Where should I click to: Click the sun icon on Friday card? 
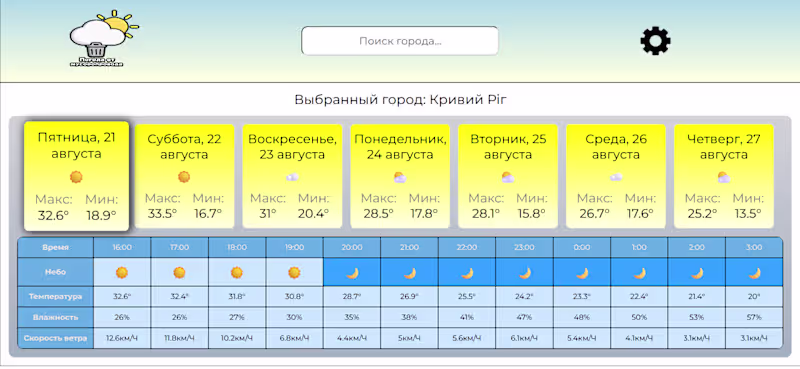pos(76,177)
